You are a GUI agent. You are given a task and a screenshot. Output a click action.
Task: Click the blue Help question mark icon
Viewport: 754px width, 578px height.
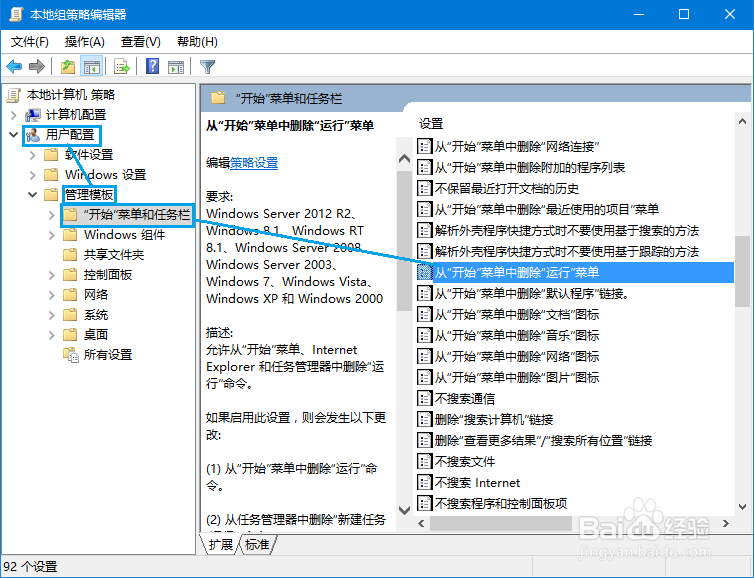coord(152,66)
